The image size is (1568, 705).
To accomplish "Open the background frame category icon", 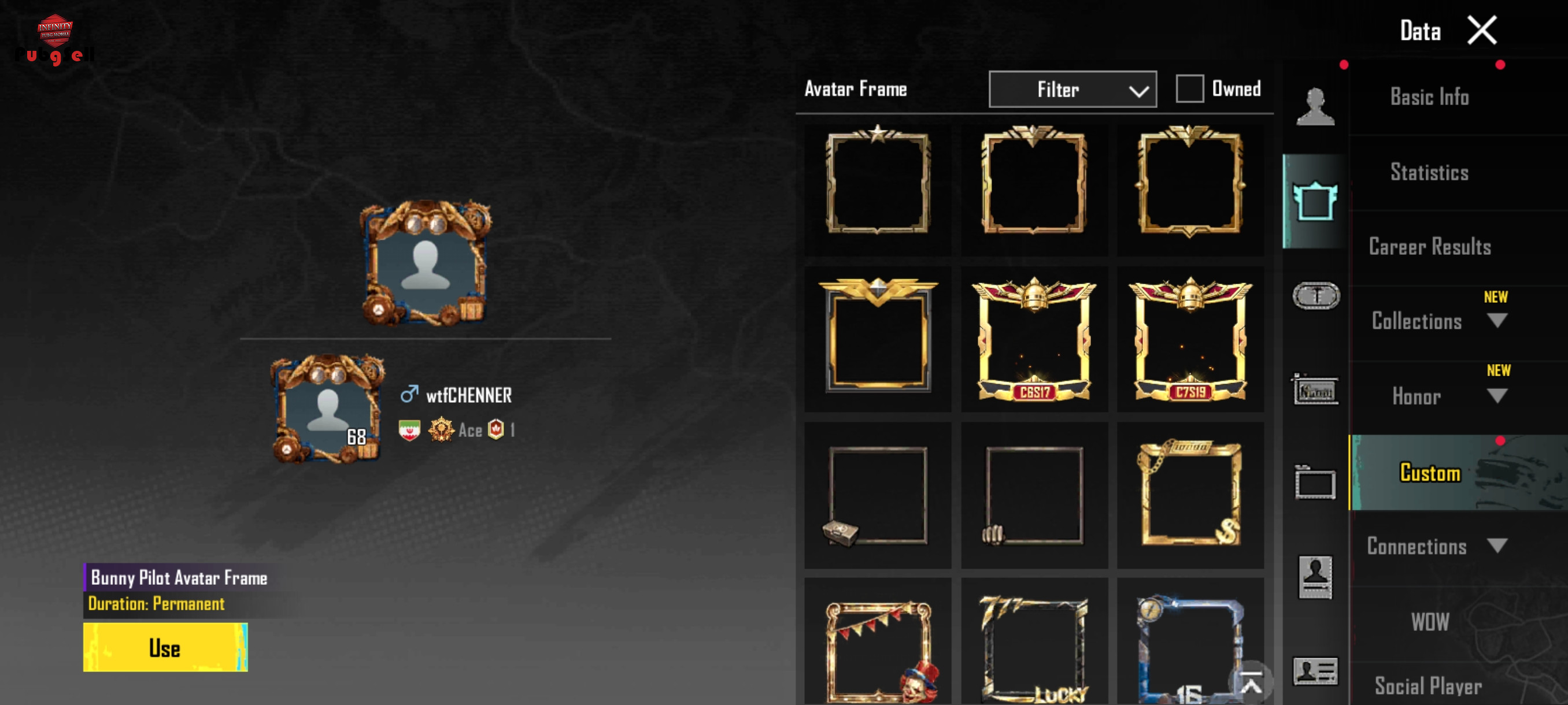I will tap(1315, 483).
